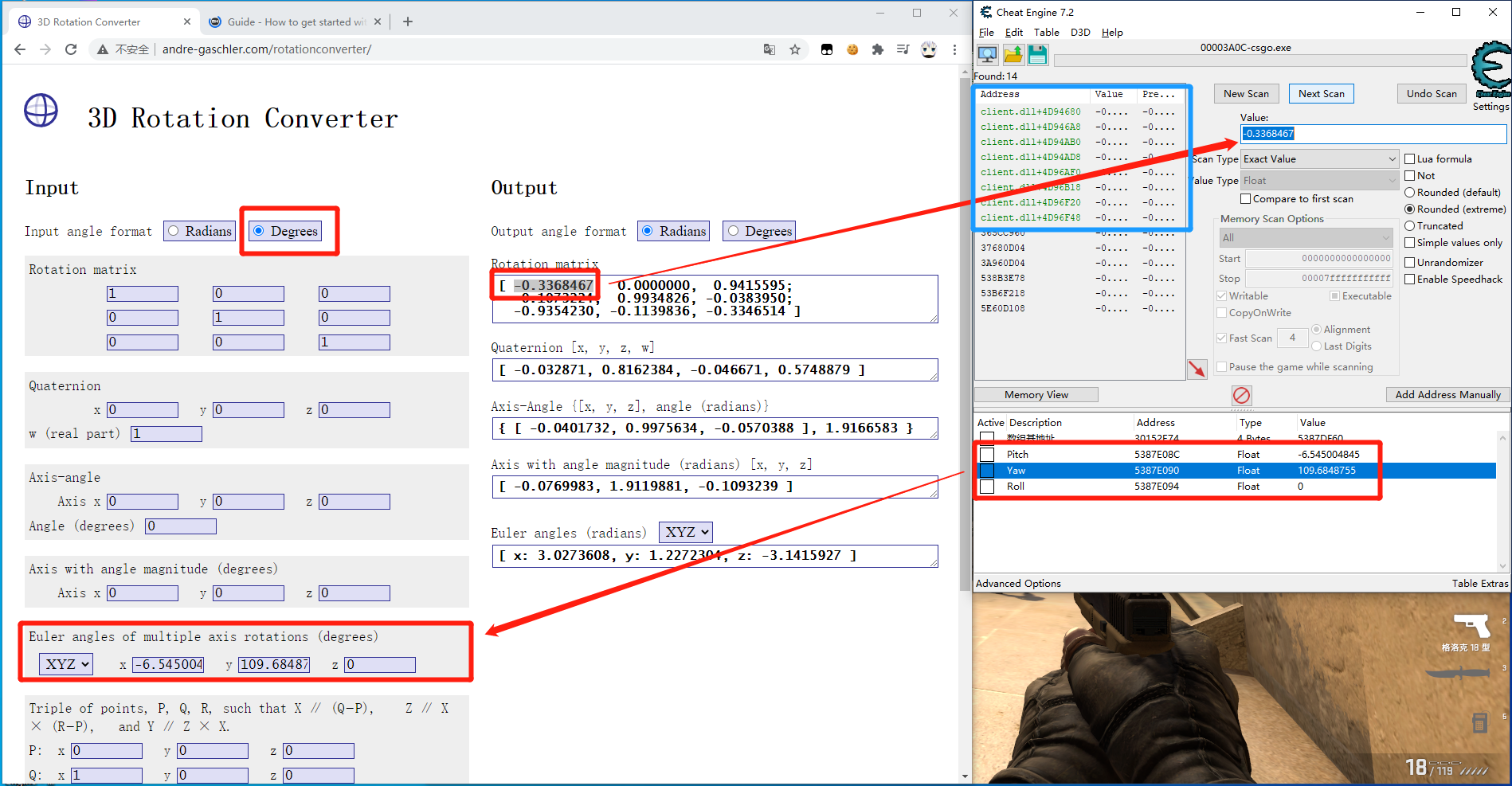Image resolution: width=1512 pixels, height=786 pixels.
Task: Click the red cancel icon below Memory View
Action: (1241, 396)
